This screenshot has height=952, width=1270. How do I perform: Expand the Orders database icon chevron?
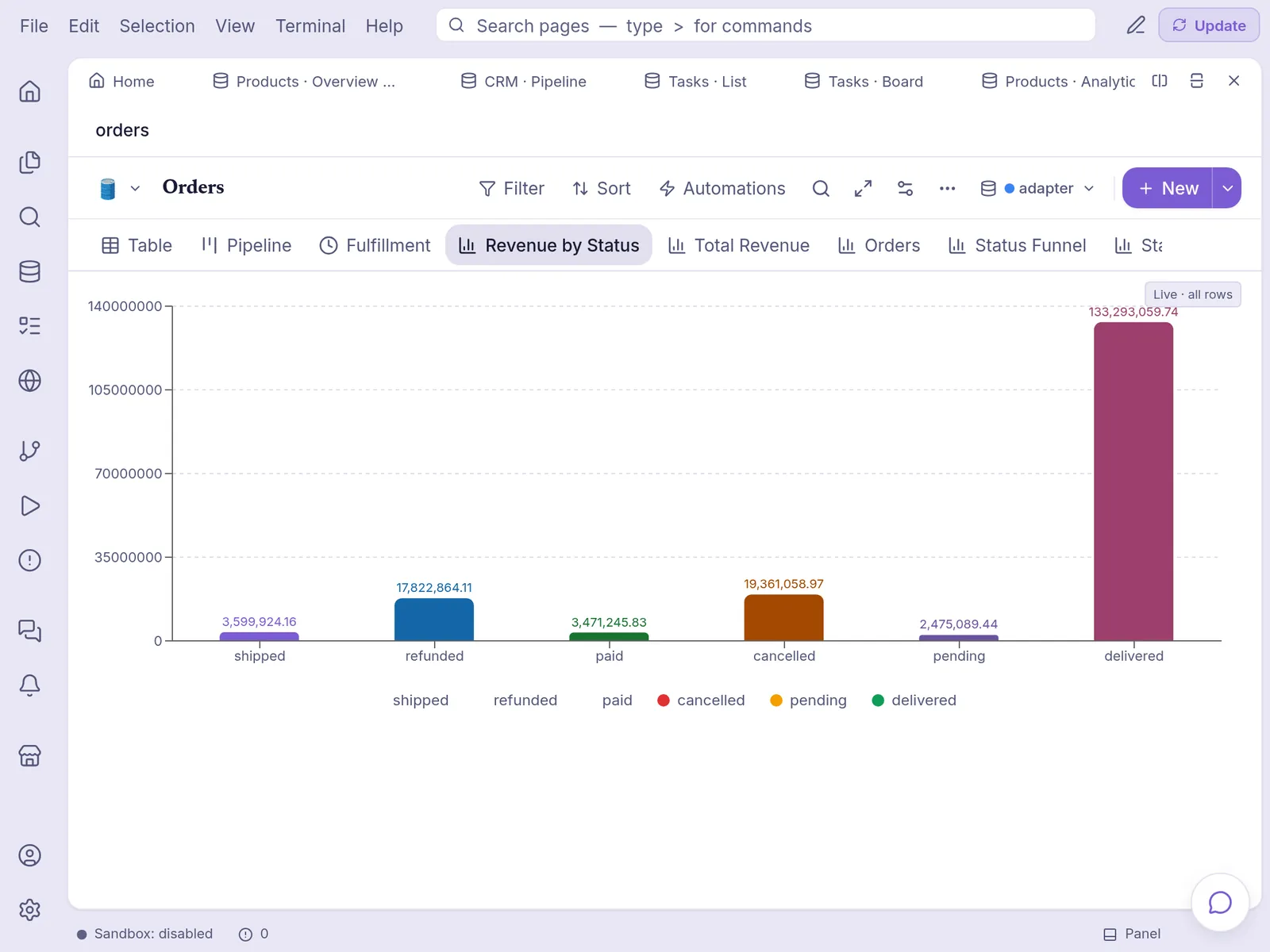[x=135, y=188]
